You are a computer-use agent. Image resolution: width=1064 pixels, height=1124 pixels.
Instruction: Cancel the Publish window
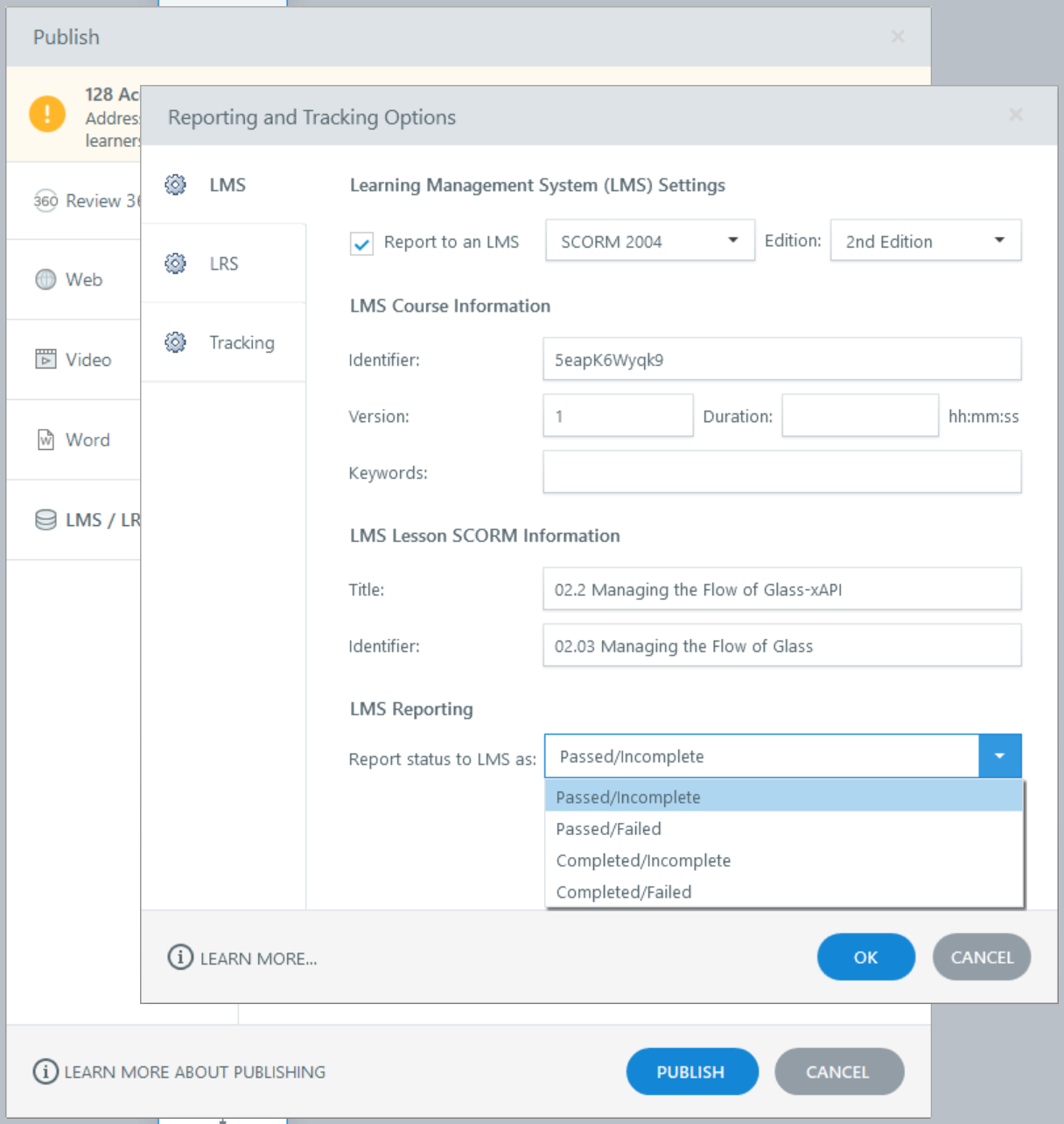point(839,1071)
